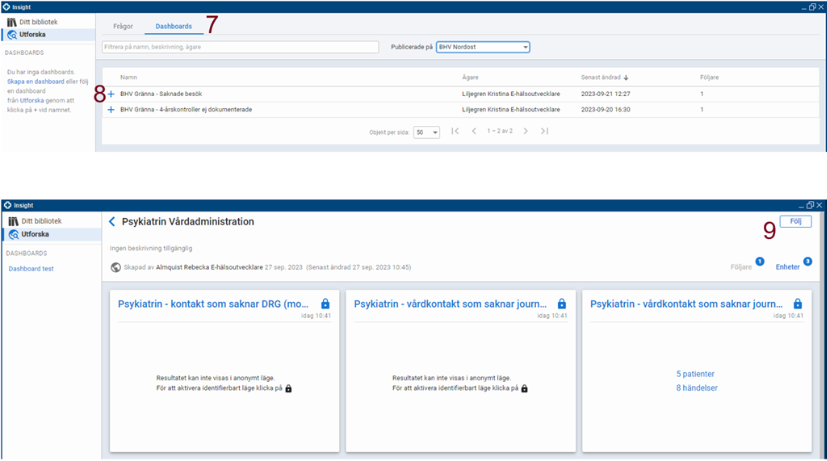Click date 2023-09-20 16:30 cell

pyautogui.click(x=605, y=110)
